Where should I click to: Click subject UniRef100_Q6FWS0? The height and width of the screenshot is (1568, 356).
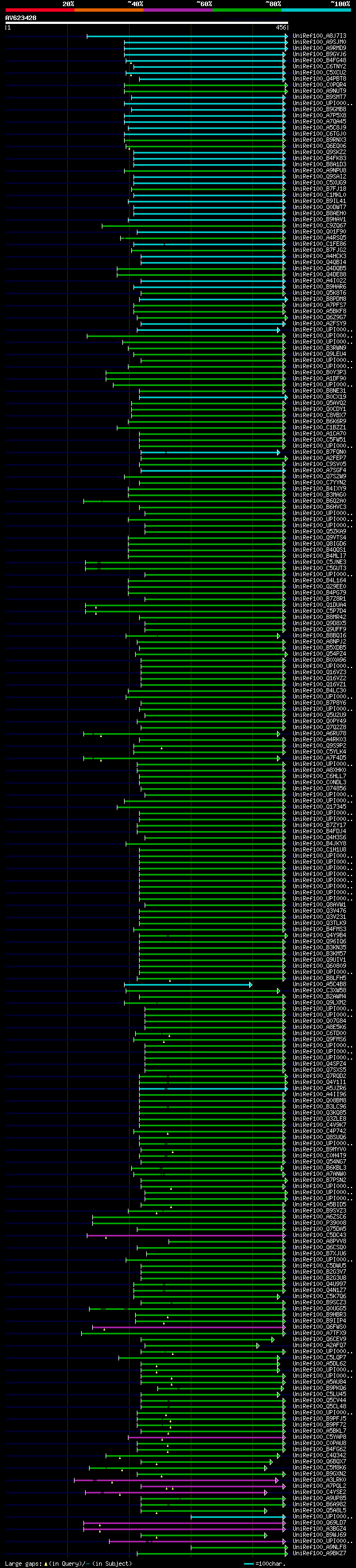319,1327
